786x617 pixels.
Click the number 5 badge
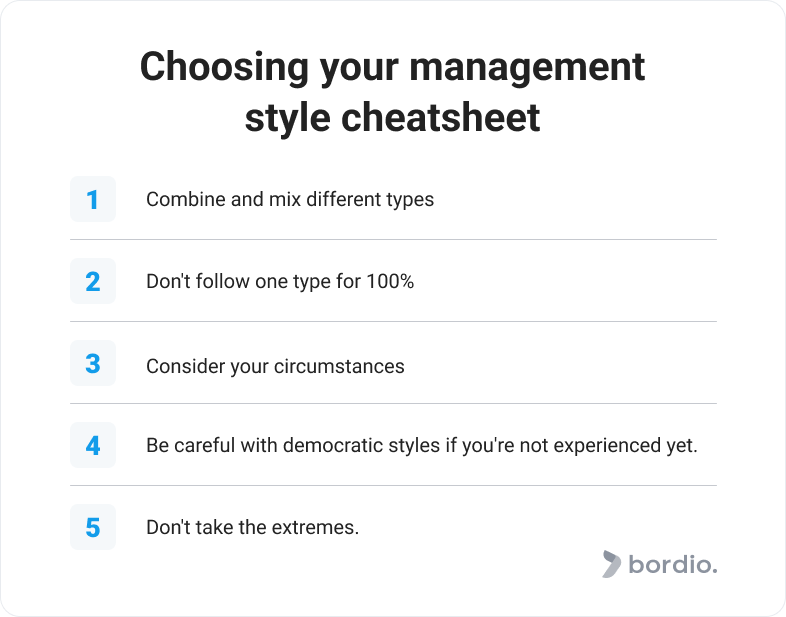pos(93,527)
